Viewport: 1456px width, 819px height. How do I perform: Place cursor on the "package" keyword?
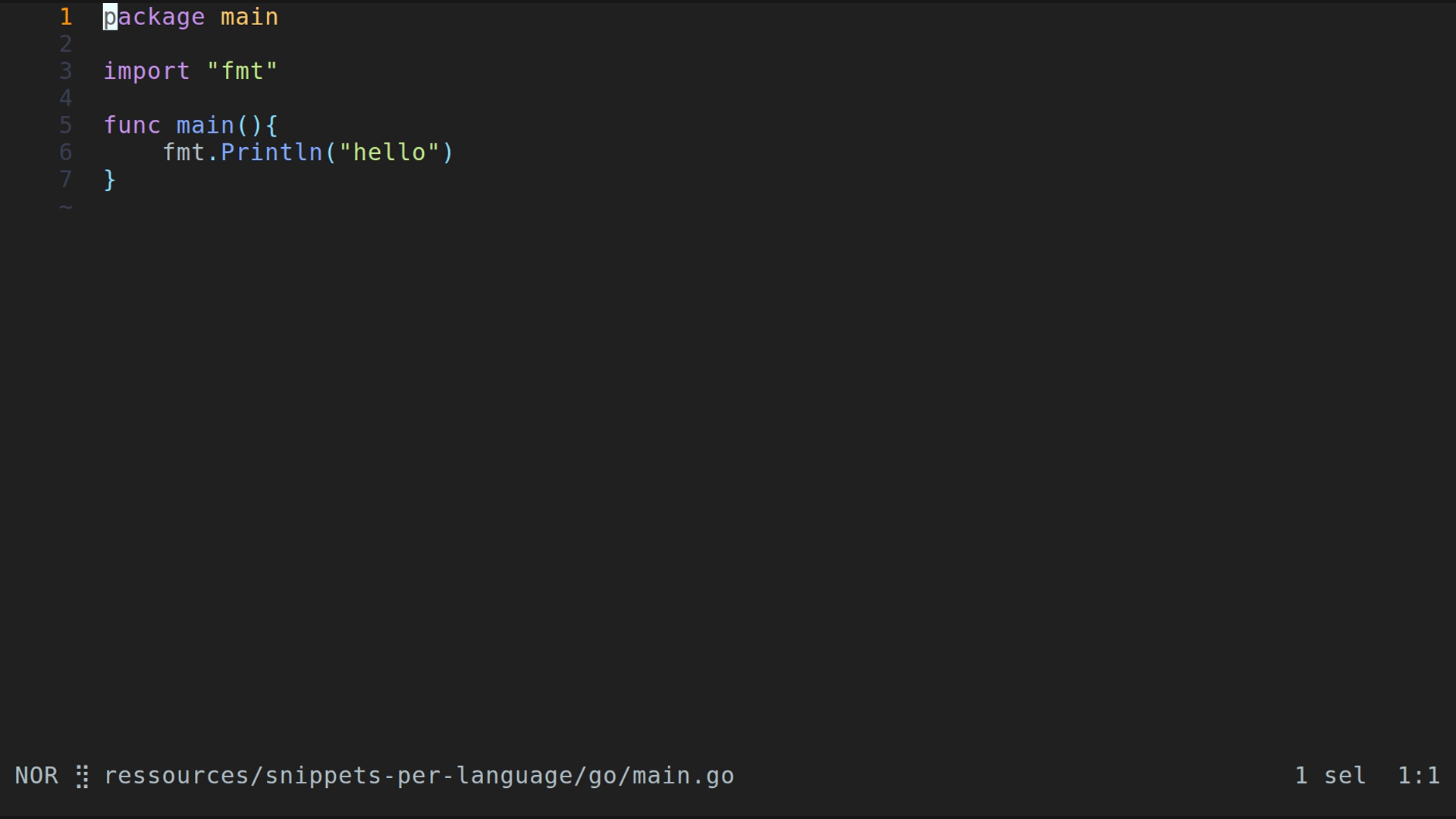coord(154,17)
